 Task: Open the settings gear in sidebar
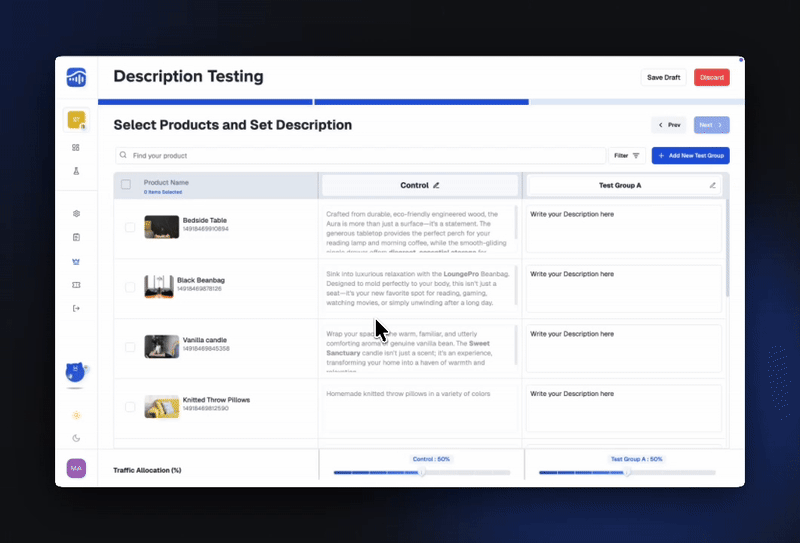[76, 213]
